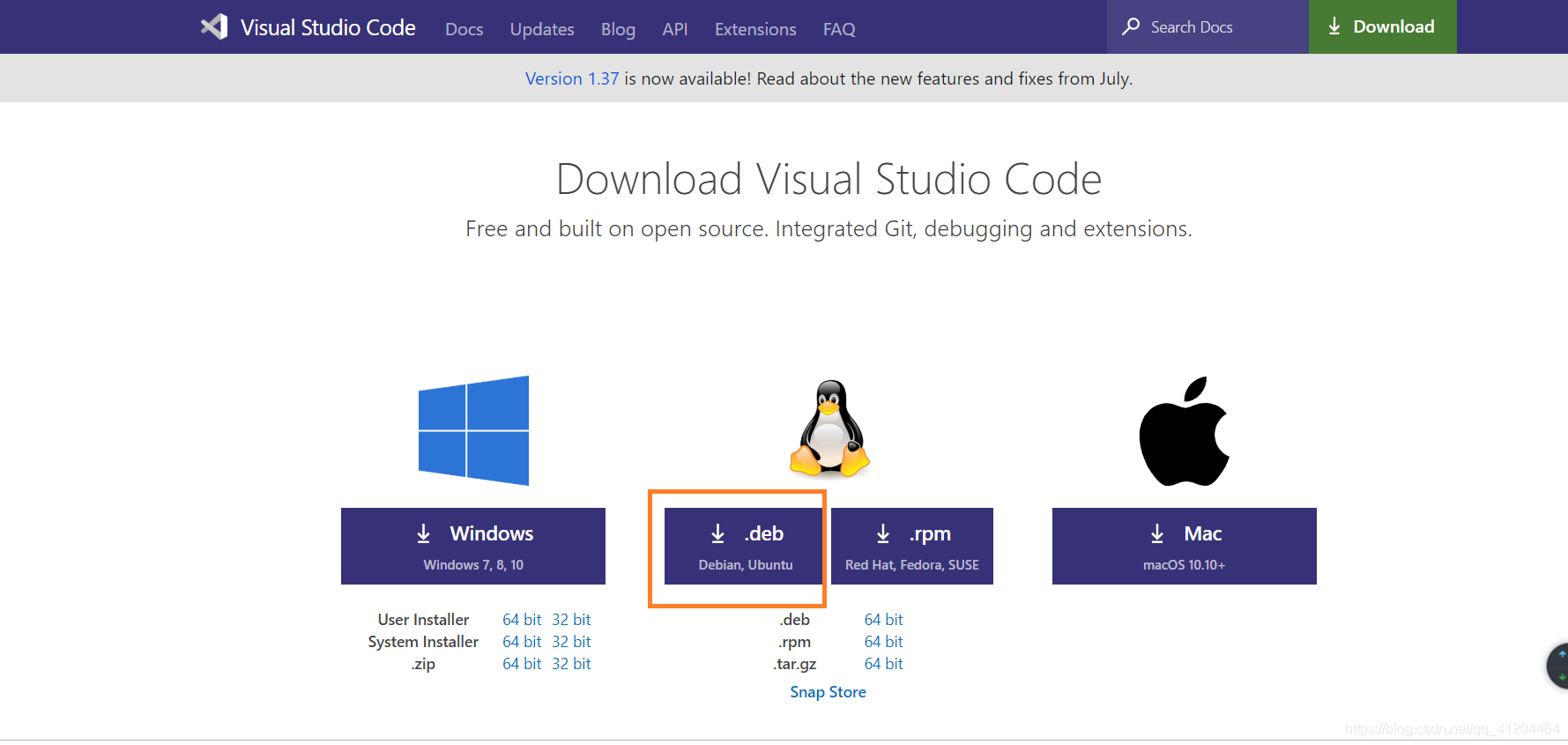The height and width of the screenshot is (745, 1568).
Task: Get the Linux .tar.gz 64 bit link
Action: 883,664
